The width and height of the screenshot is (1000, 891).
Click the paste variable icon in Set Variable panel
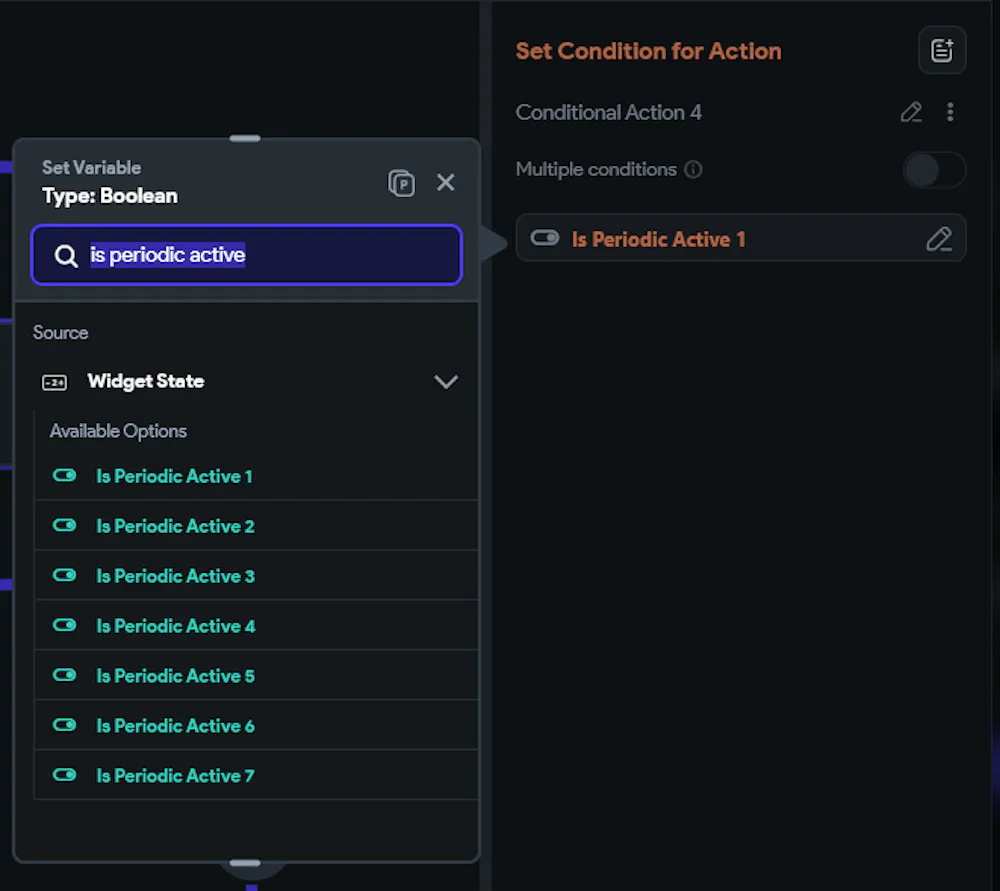pyautogui.click(x=401, y=183)
